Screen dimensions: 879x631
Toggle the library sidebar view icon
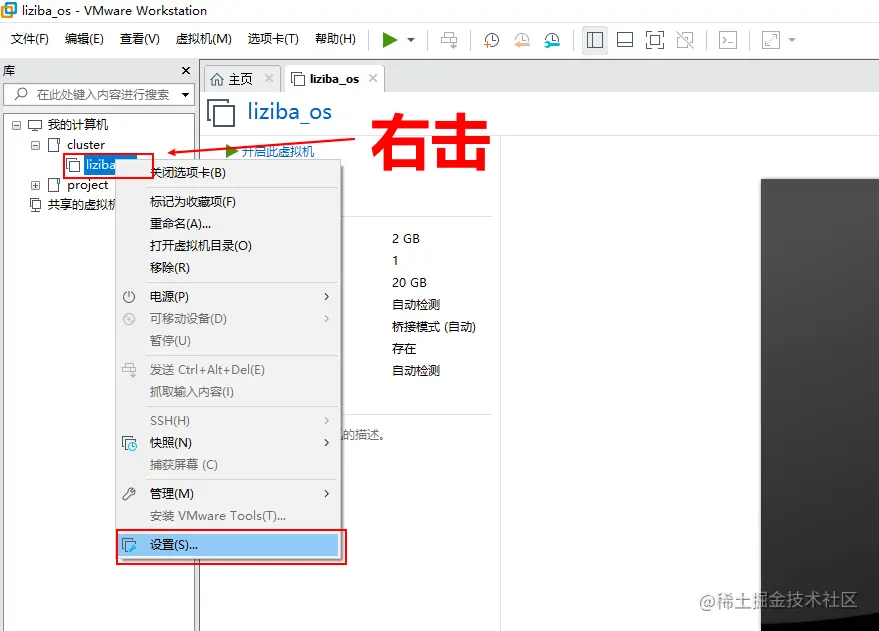point(594,40)
